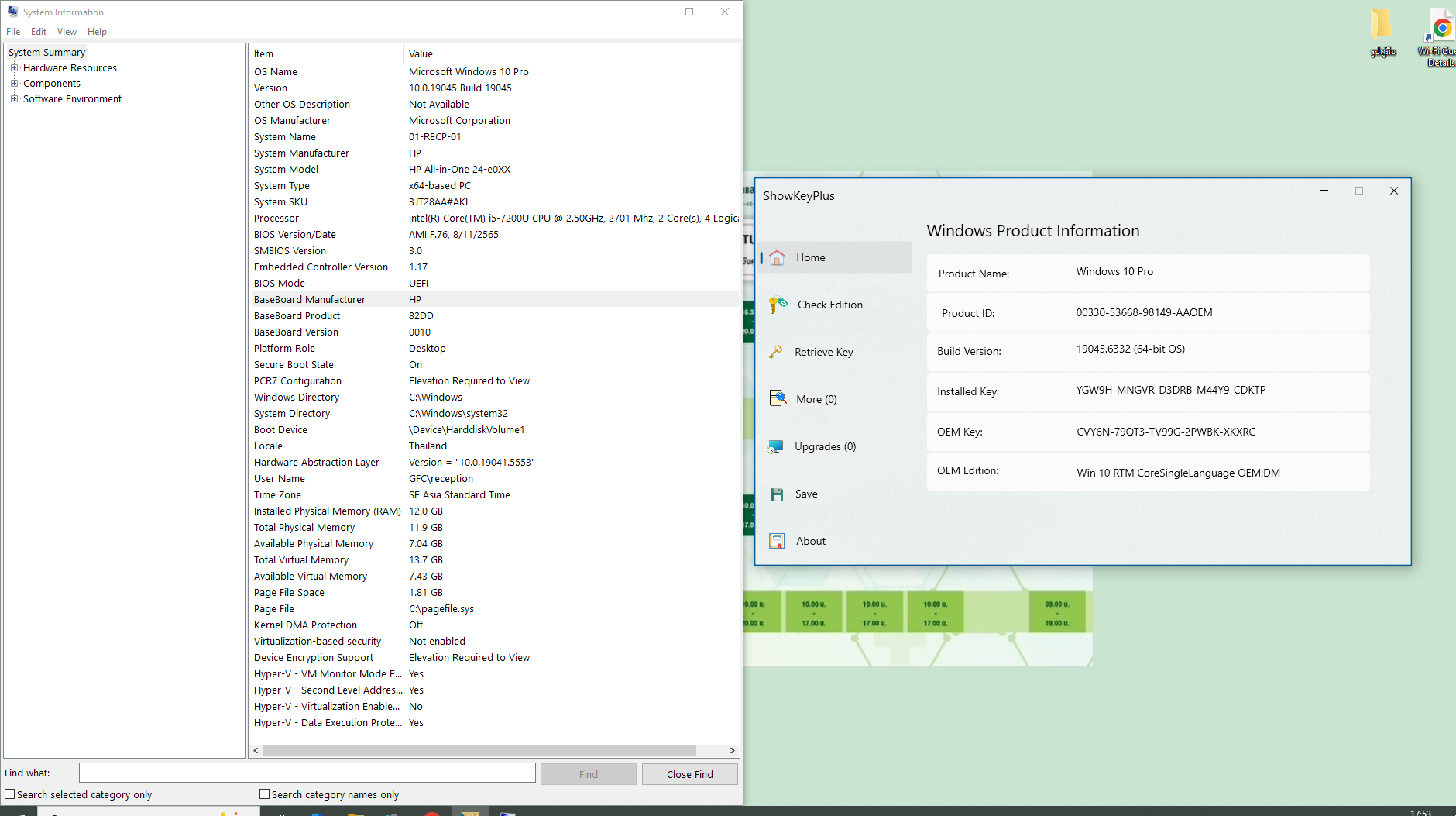Open the About icon in ShowKeyPlus
The image size is (1456, 816).
tap(777, 541)
